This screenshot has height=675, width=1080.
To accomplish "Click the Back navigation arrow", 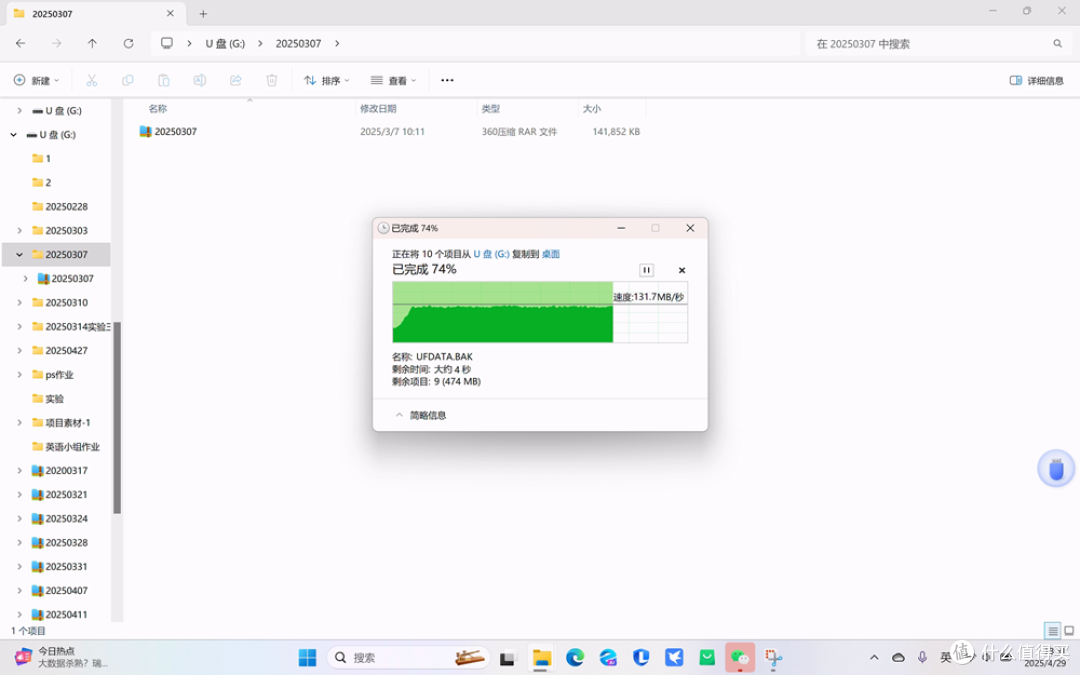I will [x=21, y=43].
